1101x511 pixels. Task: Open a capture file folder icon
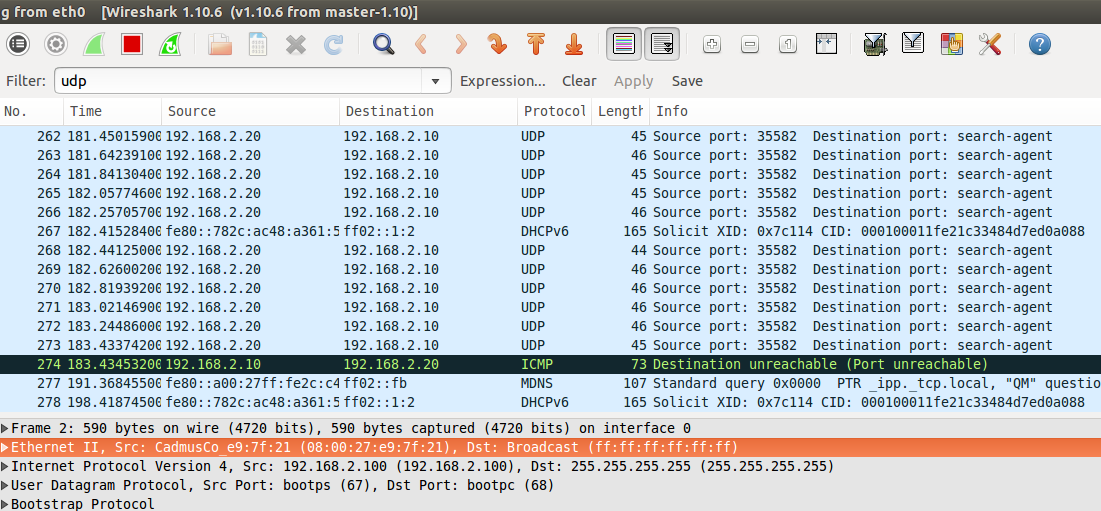point(220,44)
